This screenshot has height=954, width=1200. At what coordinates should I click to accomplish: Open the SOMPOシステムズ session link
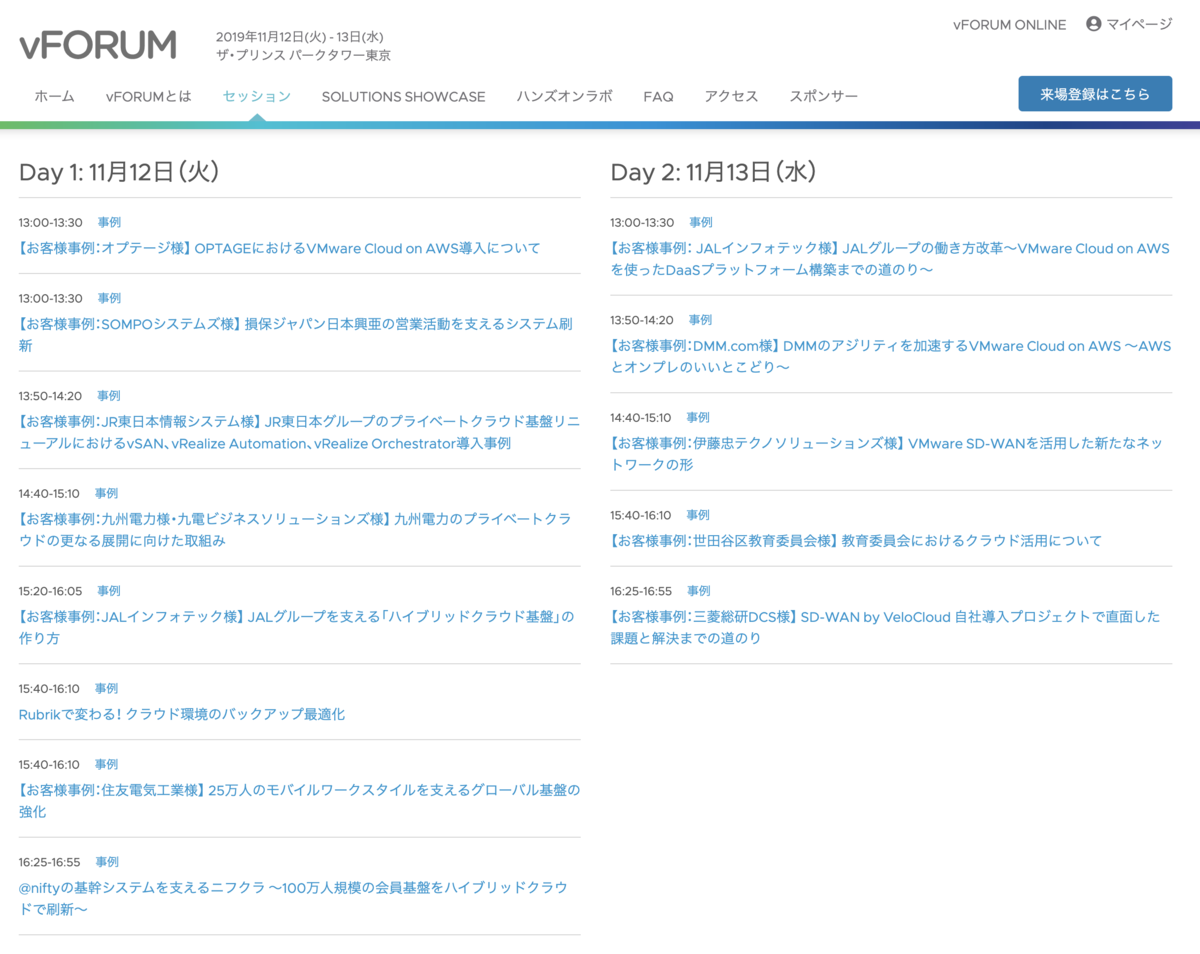(296, 335)
